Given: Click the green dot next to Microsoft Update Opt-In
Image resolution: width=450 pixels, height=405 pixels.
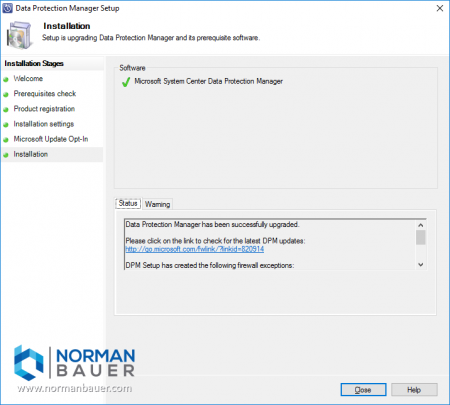Looking at the screenshot, I should pos(6,140).
